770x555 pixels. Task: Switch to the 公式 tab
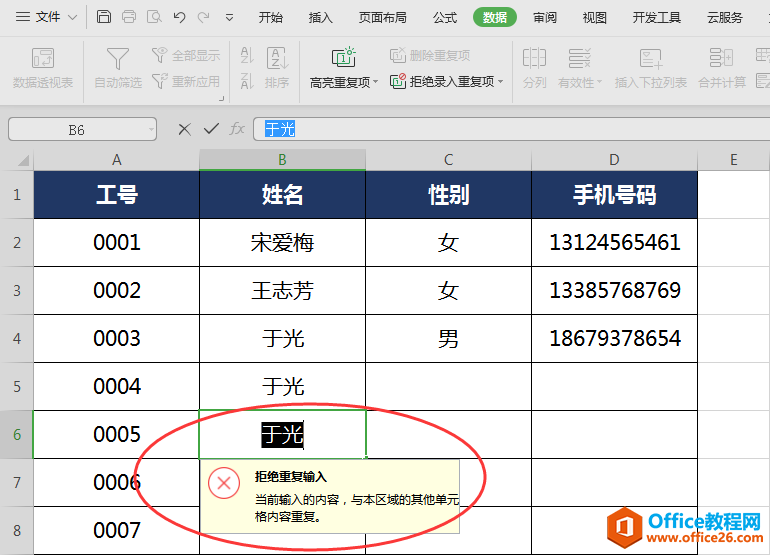[445, 17]
